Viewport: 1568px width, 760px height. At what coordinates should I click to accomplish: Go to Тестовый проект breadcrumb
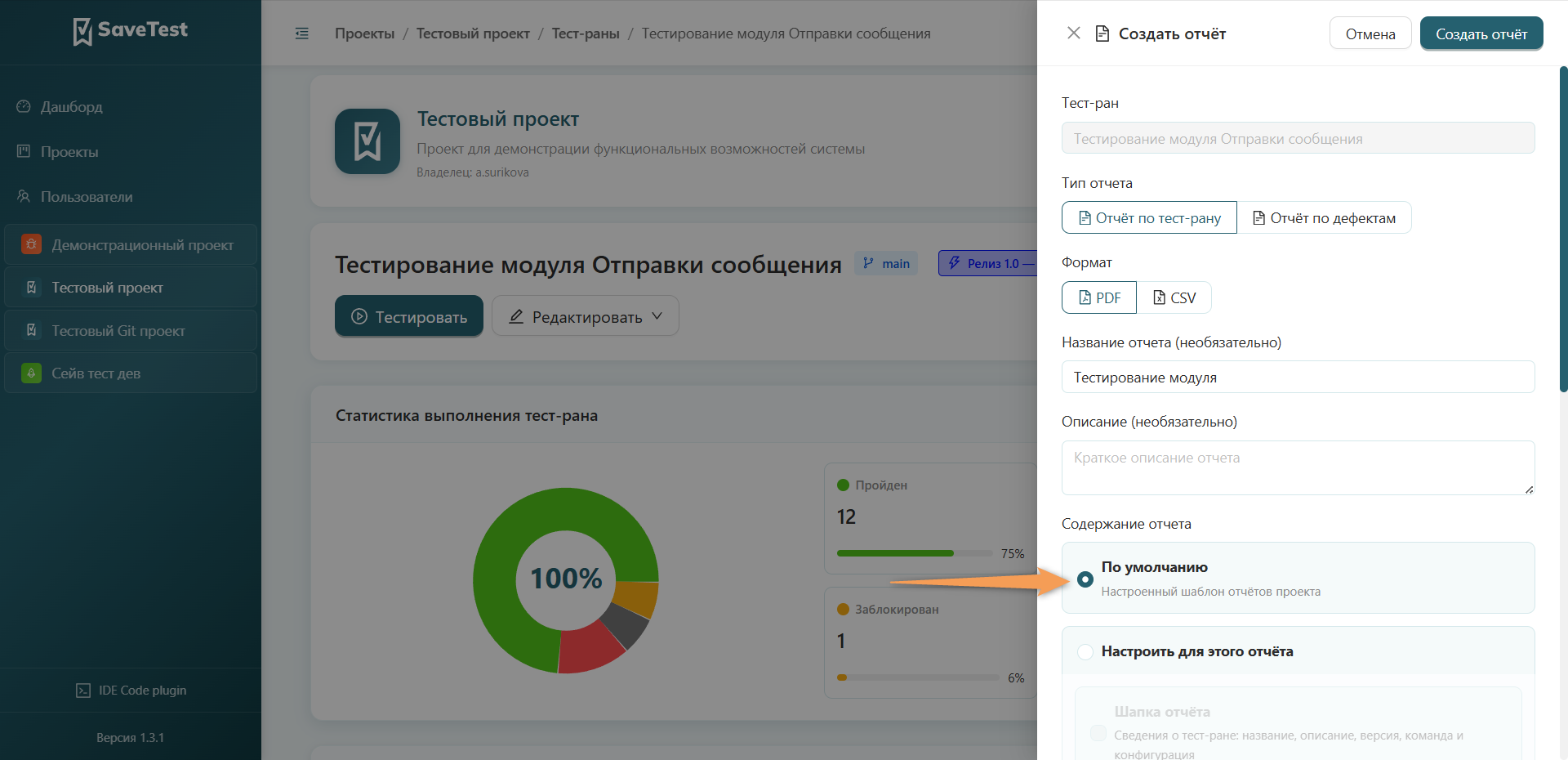(x=473, y=34)
